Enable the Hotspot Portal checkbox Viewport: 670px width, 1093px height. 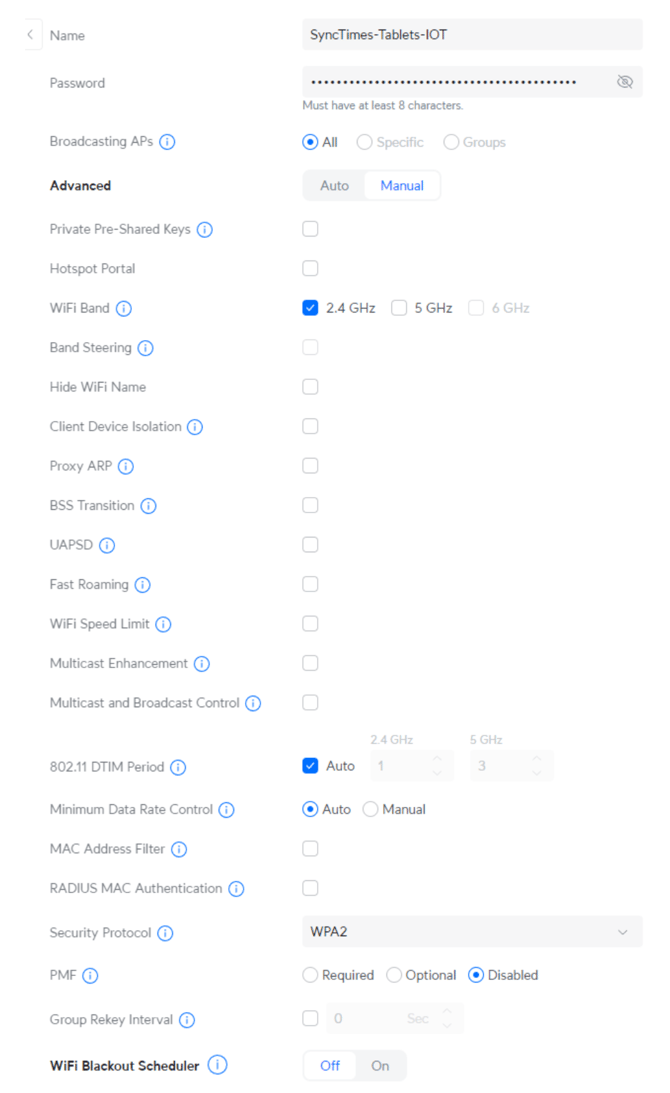pos(310,268)
